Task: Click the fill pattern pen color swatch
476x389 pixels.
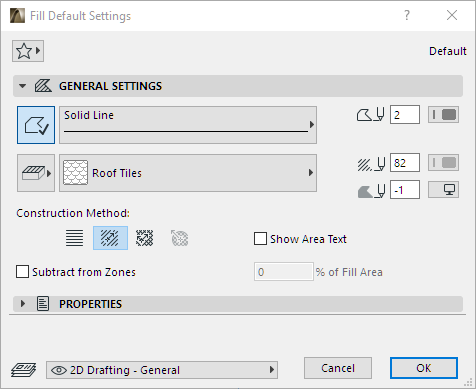Action: (443, 163)
